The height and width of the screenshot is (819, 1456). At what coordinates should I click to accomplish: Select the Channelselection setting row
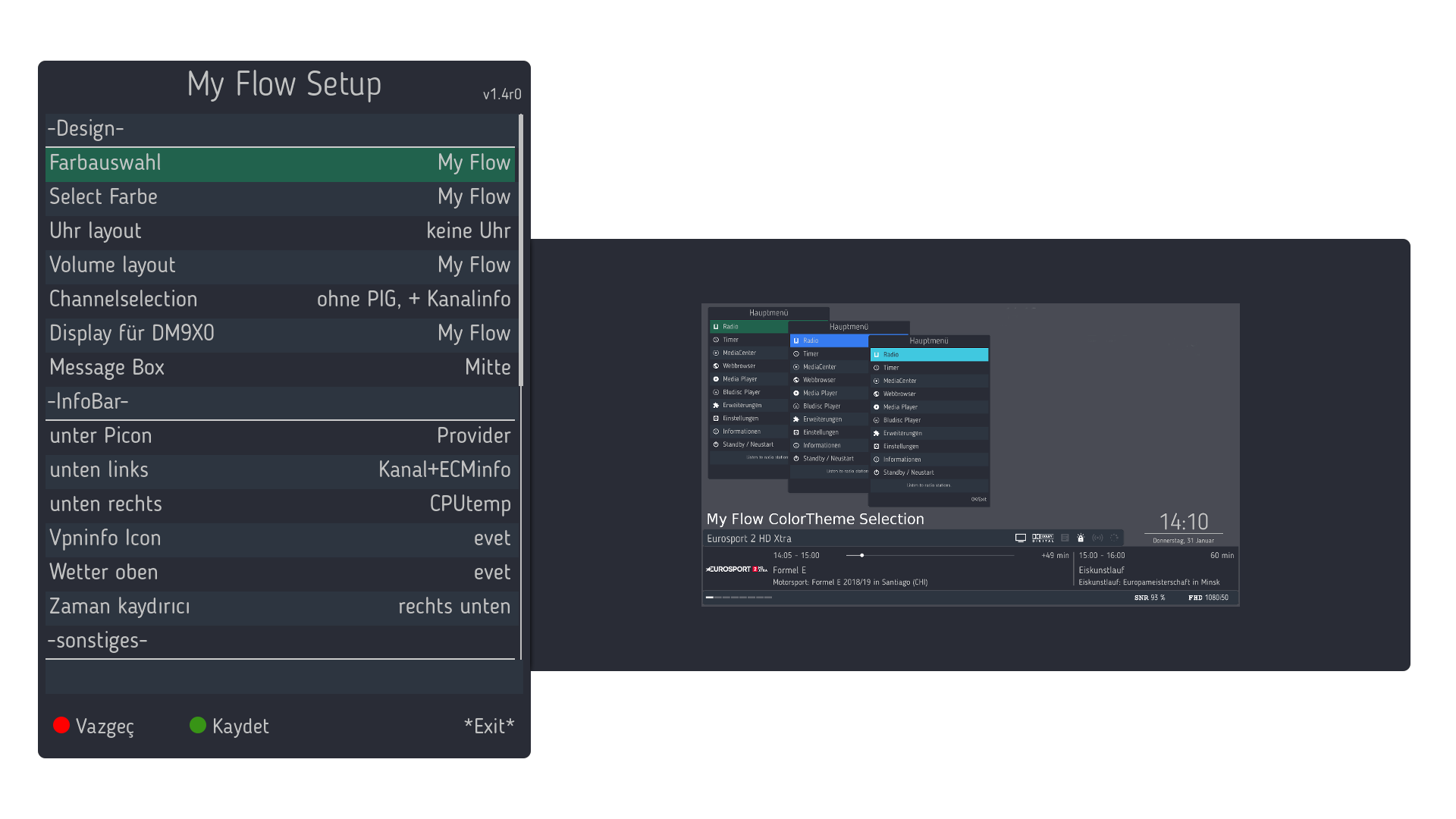tap(280, 300)
